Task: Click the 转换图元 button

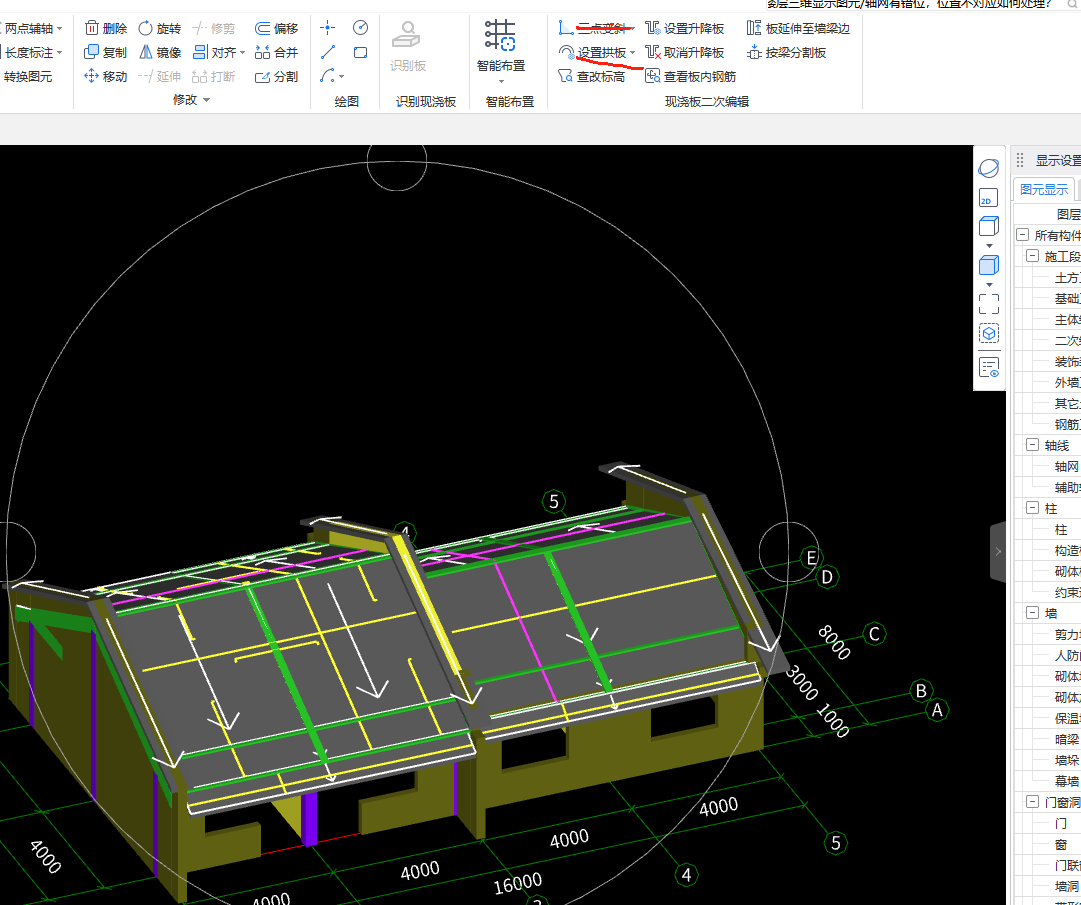Action: pos(28,77)
